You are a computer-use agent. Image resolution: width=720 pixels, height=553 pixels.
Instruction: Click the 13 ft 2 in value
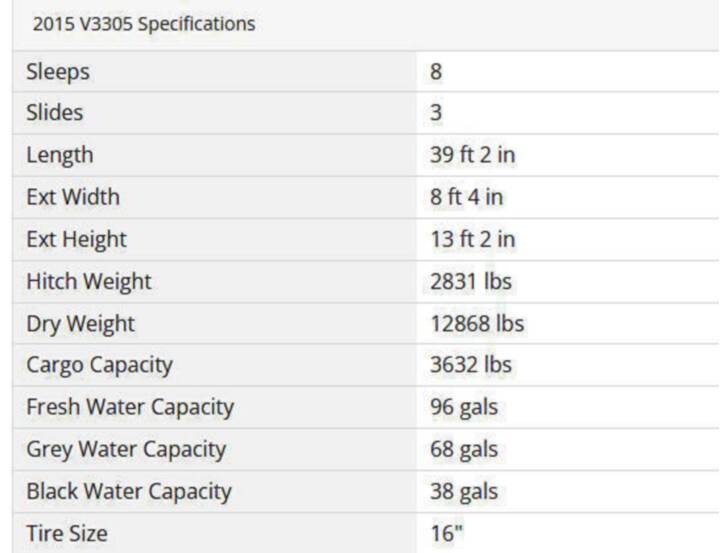[x=472, y=239]
